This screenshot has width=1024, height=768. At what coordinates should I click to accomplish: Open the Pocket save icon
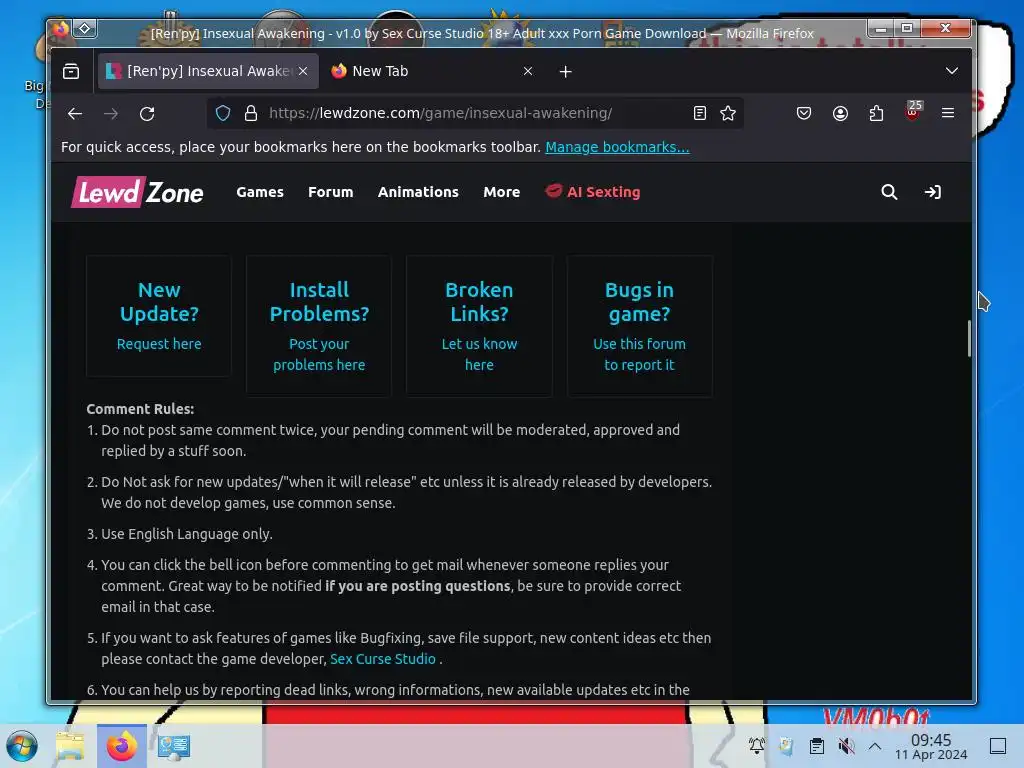point(804,114)
